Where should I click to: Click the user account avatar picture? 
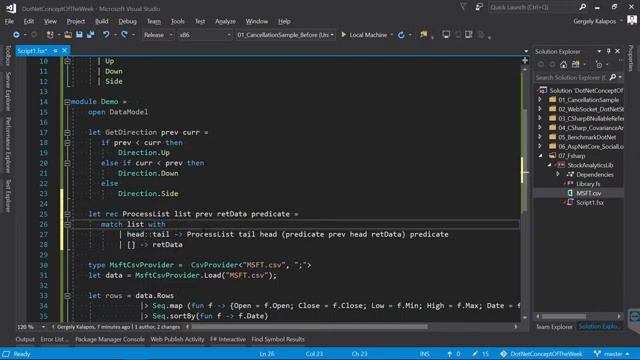click(632, 20)
